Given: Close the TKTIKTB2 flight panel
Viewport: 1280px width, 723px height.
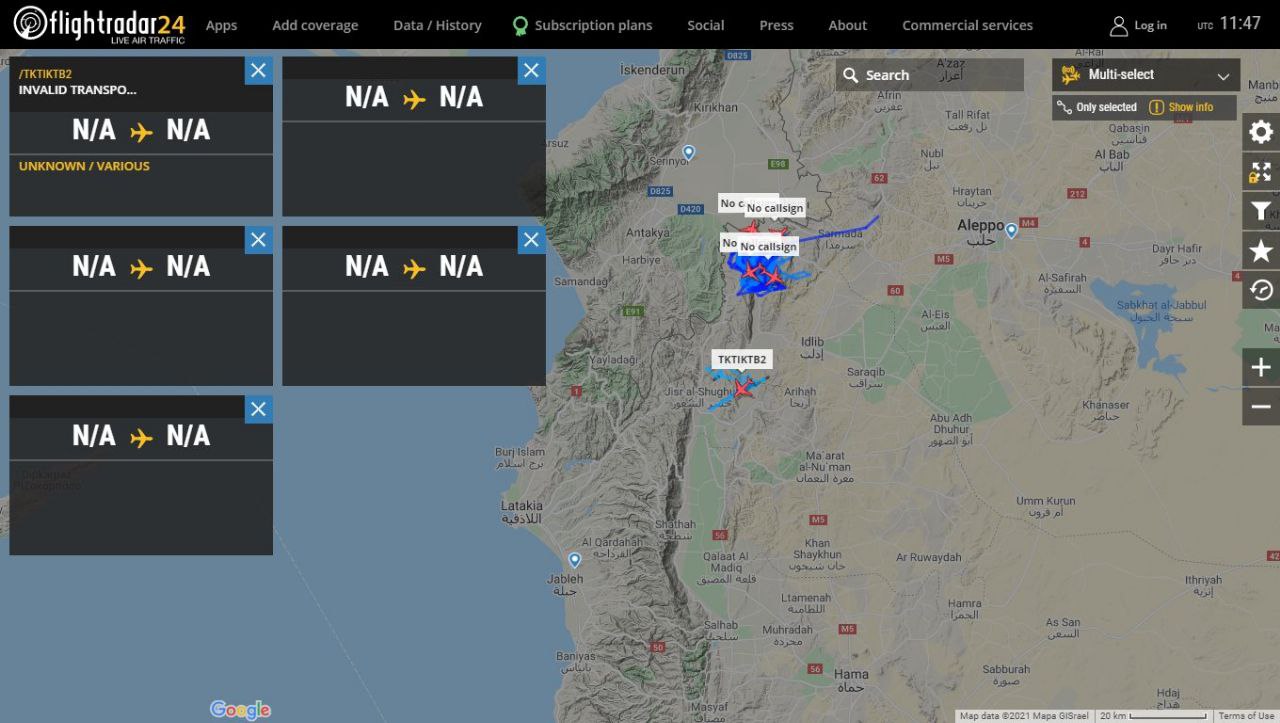Looking at the screenshot, I should pyautogui.click(x=258, y=70).
